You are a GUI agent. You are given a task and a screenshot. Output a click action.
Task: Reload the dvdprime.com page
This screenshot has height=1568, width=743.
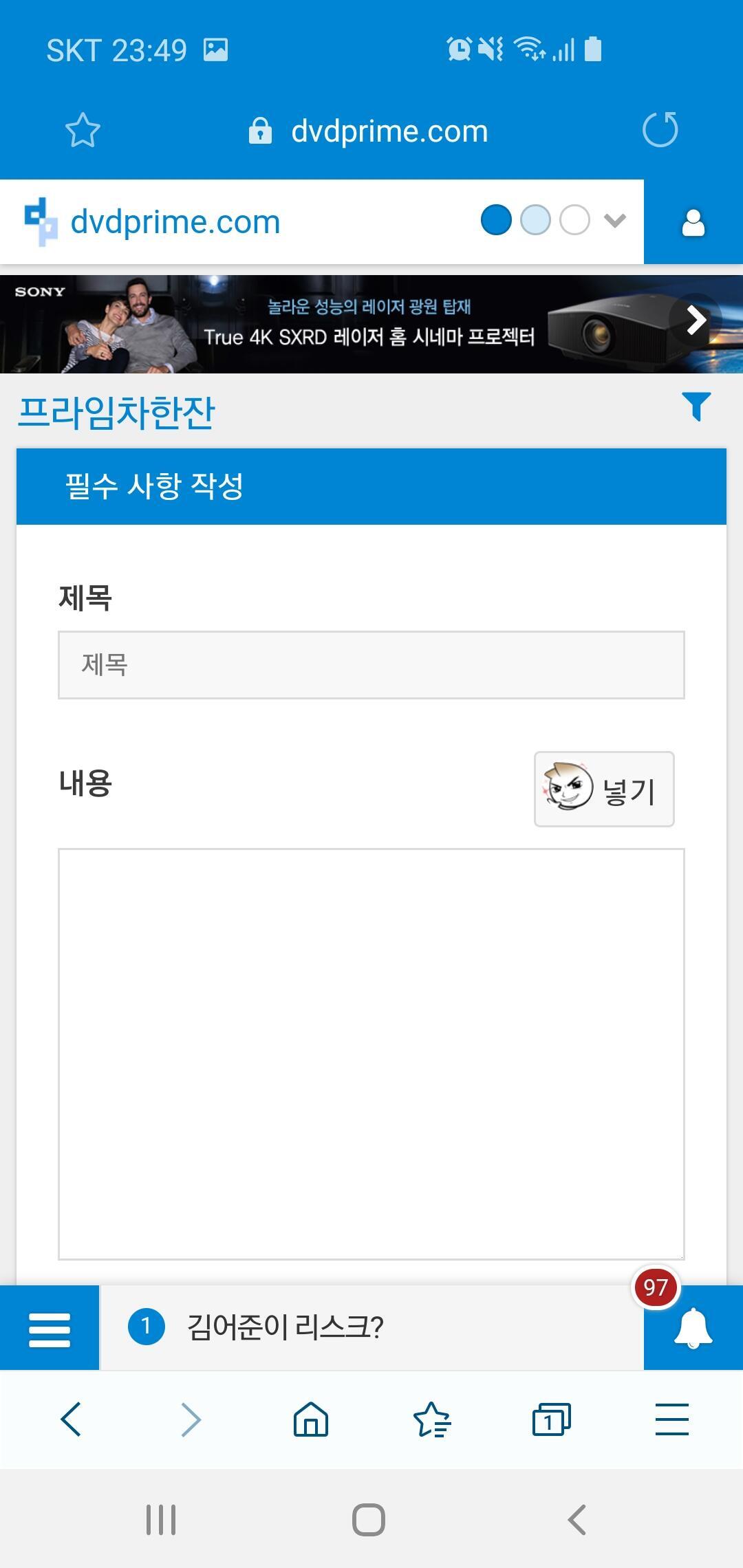660,129
